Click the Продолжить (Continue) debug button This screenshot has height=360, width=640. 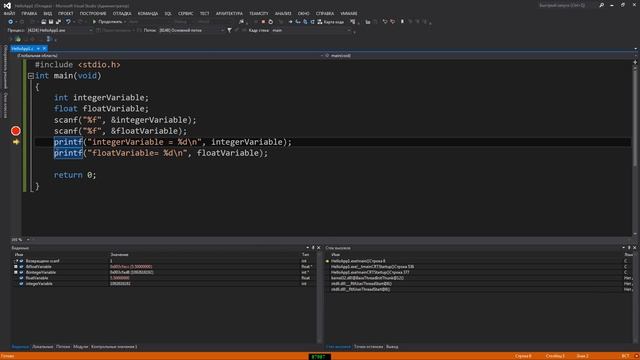tap(107, 22)
